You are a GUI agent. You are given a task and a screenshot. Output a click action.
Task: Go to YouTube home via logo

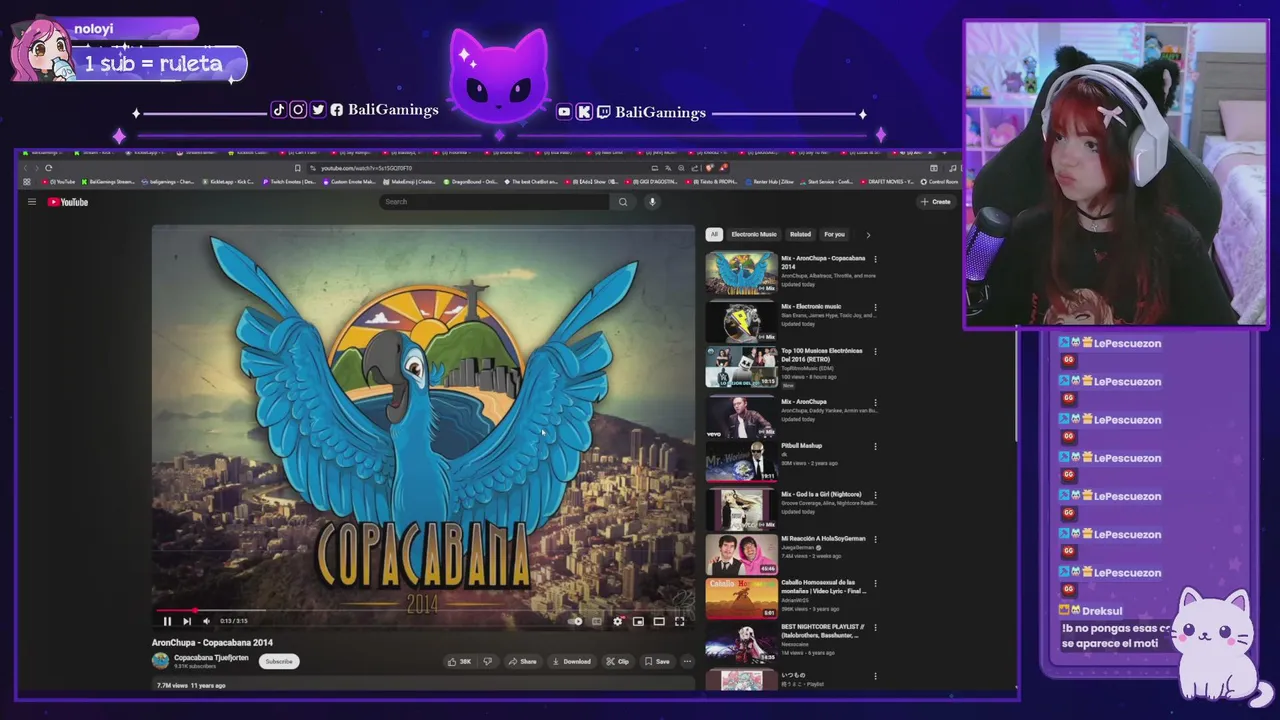(x=68, y=202)
